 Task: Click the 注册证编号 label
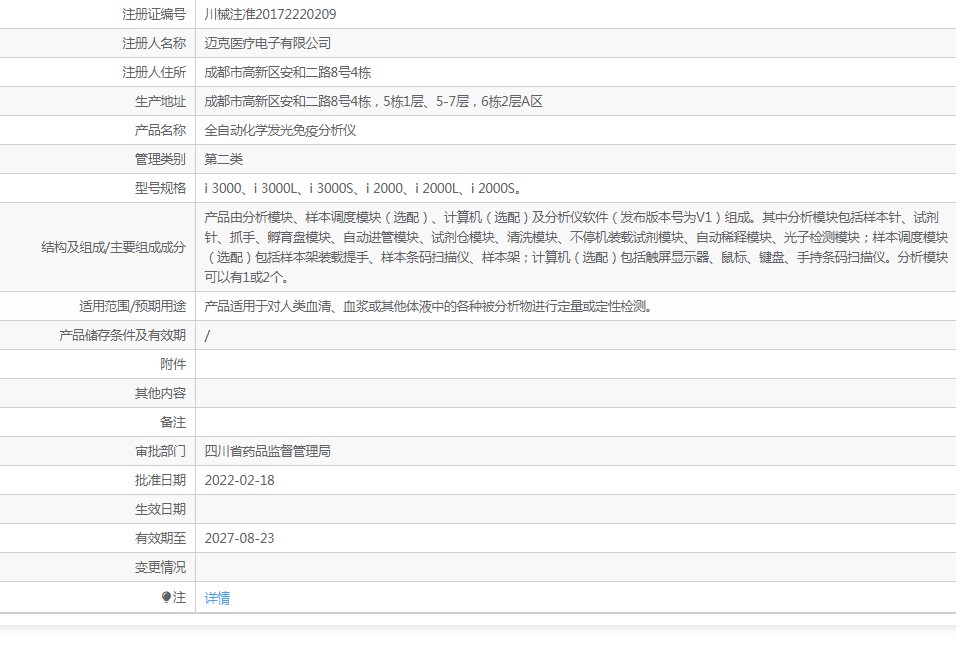click(x=154, y=14)
